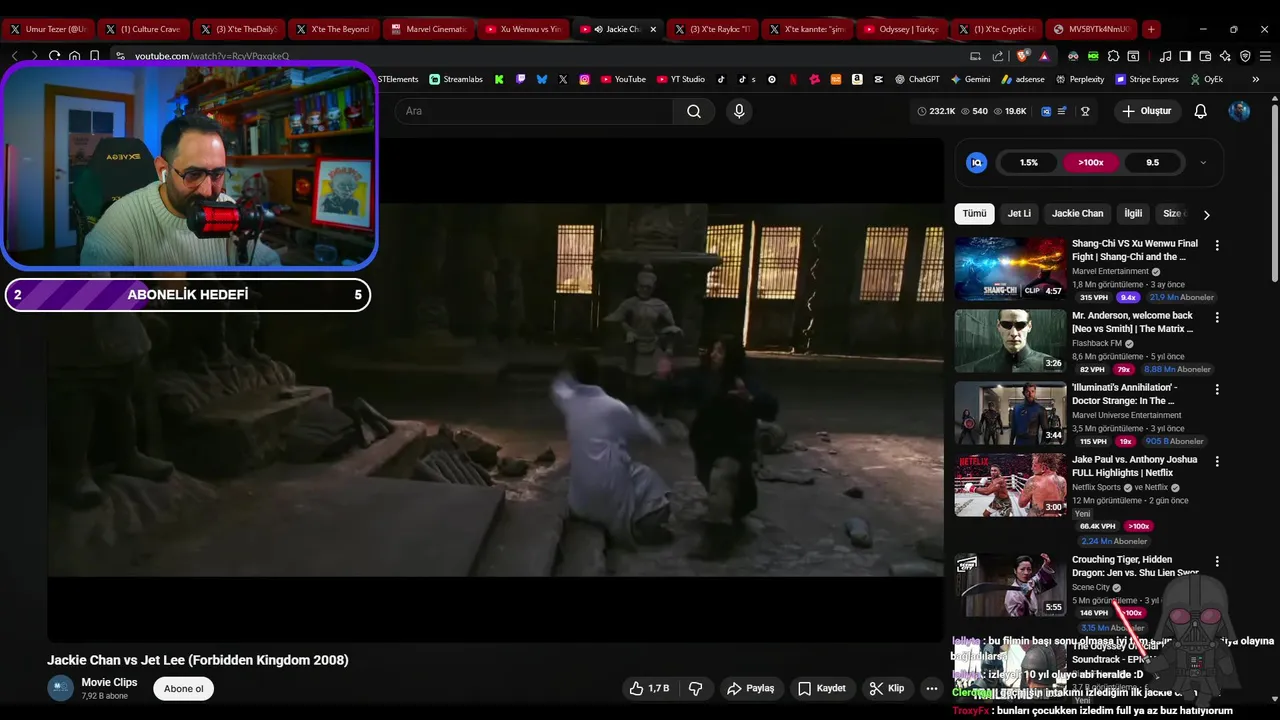Like the video with thumbs-up 1,7 B

tap(649, 688)
